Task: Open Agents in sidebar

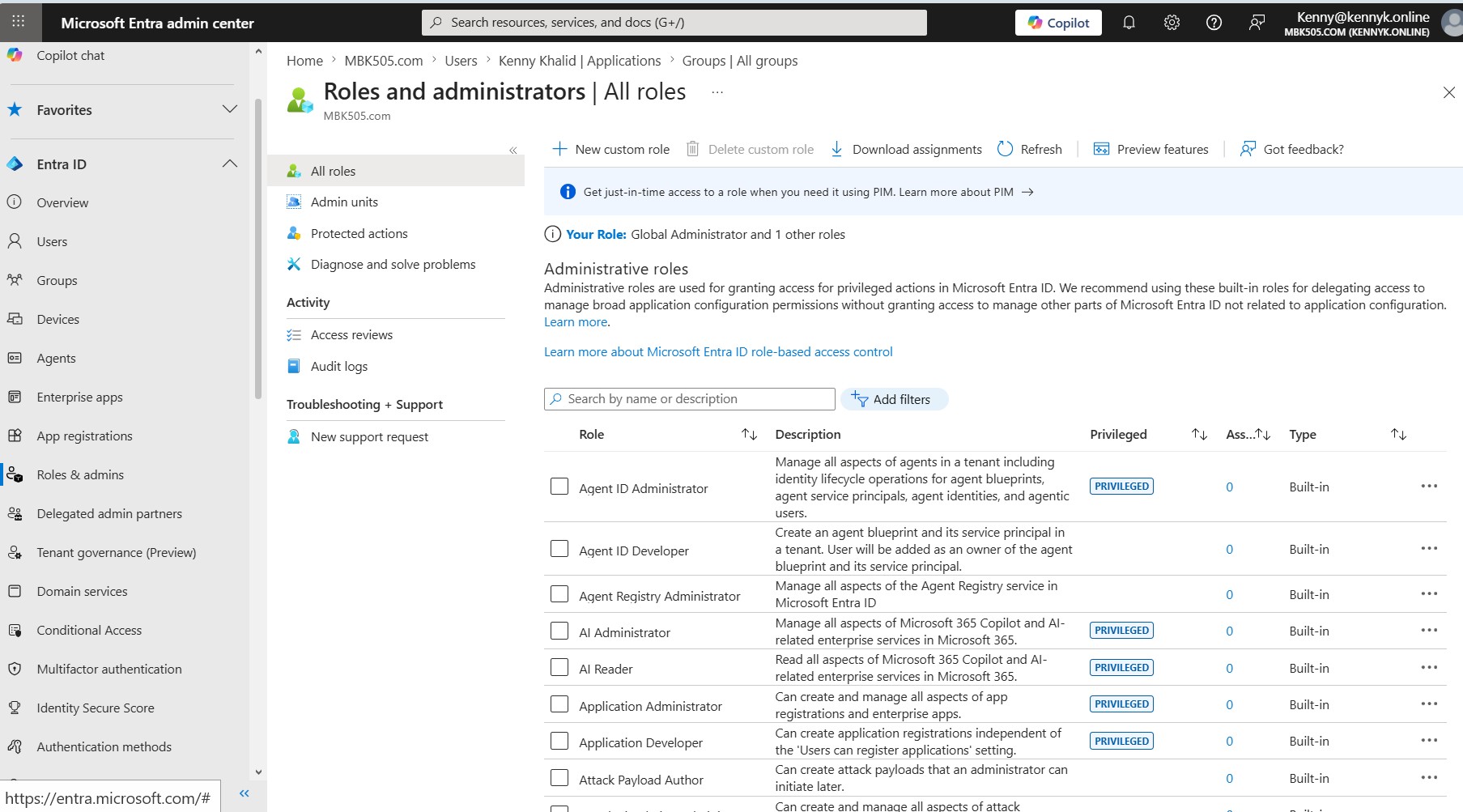Action: (56, 358)
